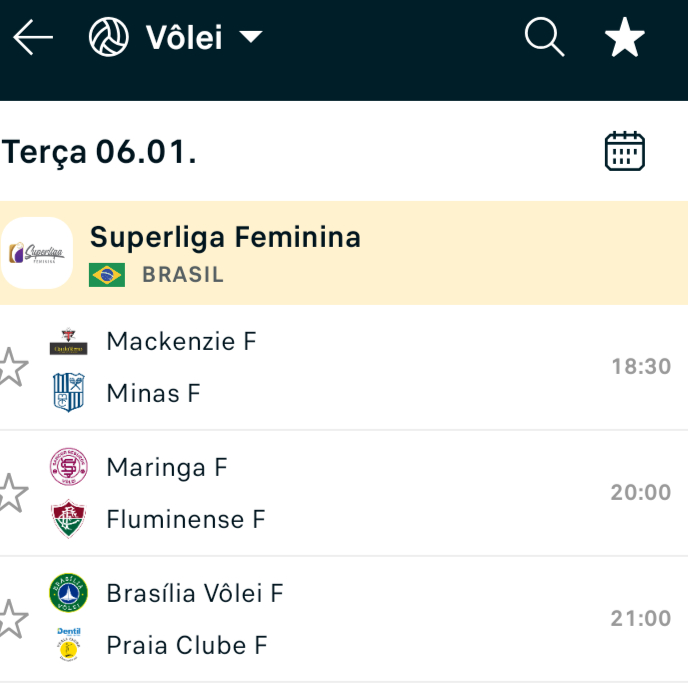Click the Fluminense F team crest

(68, 519)
